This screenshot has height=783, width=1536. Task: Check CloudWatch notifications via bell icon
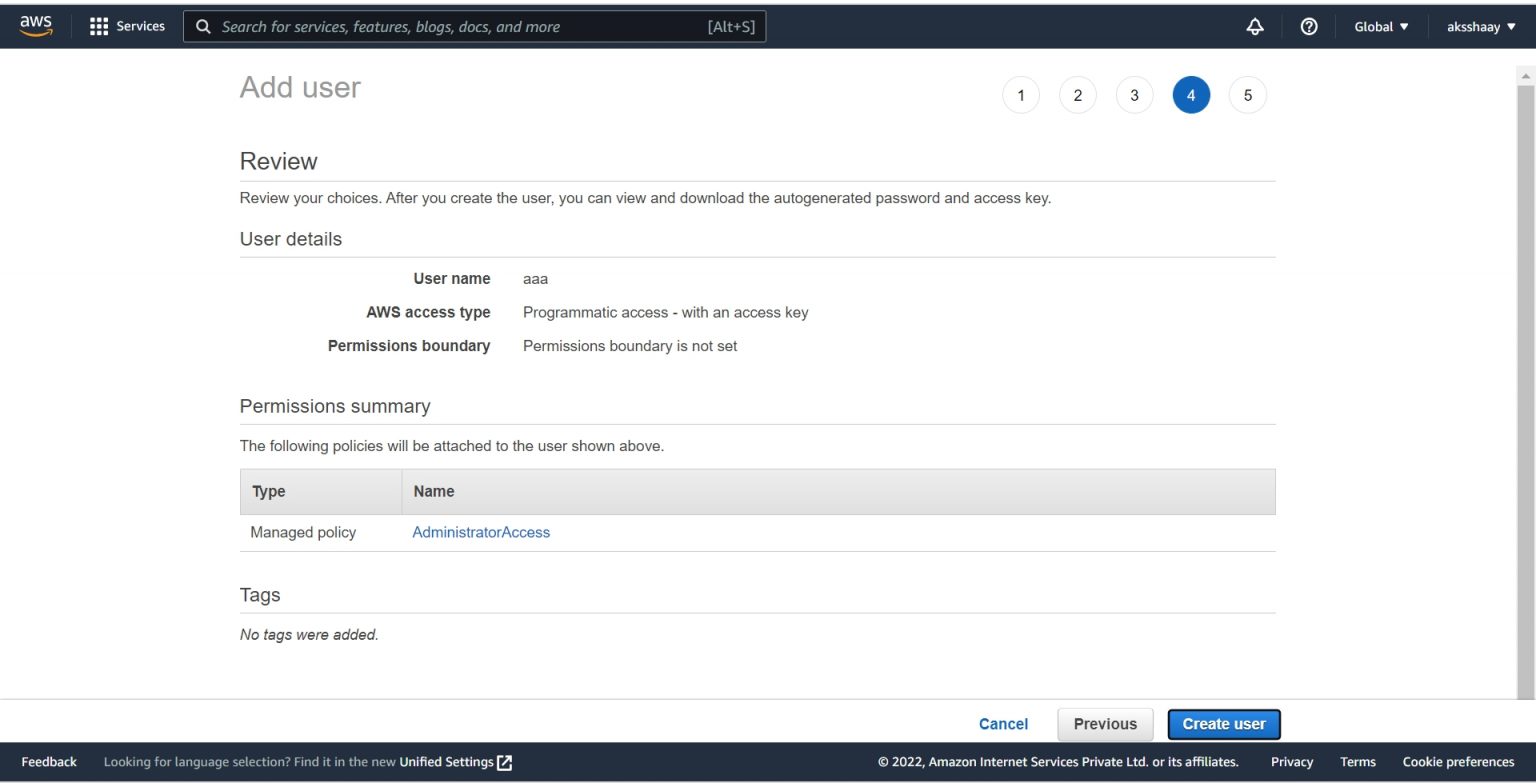[x=1256, y=26]
